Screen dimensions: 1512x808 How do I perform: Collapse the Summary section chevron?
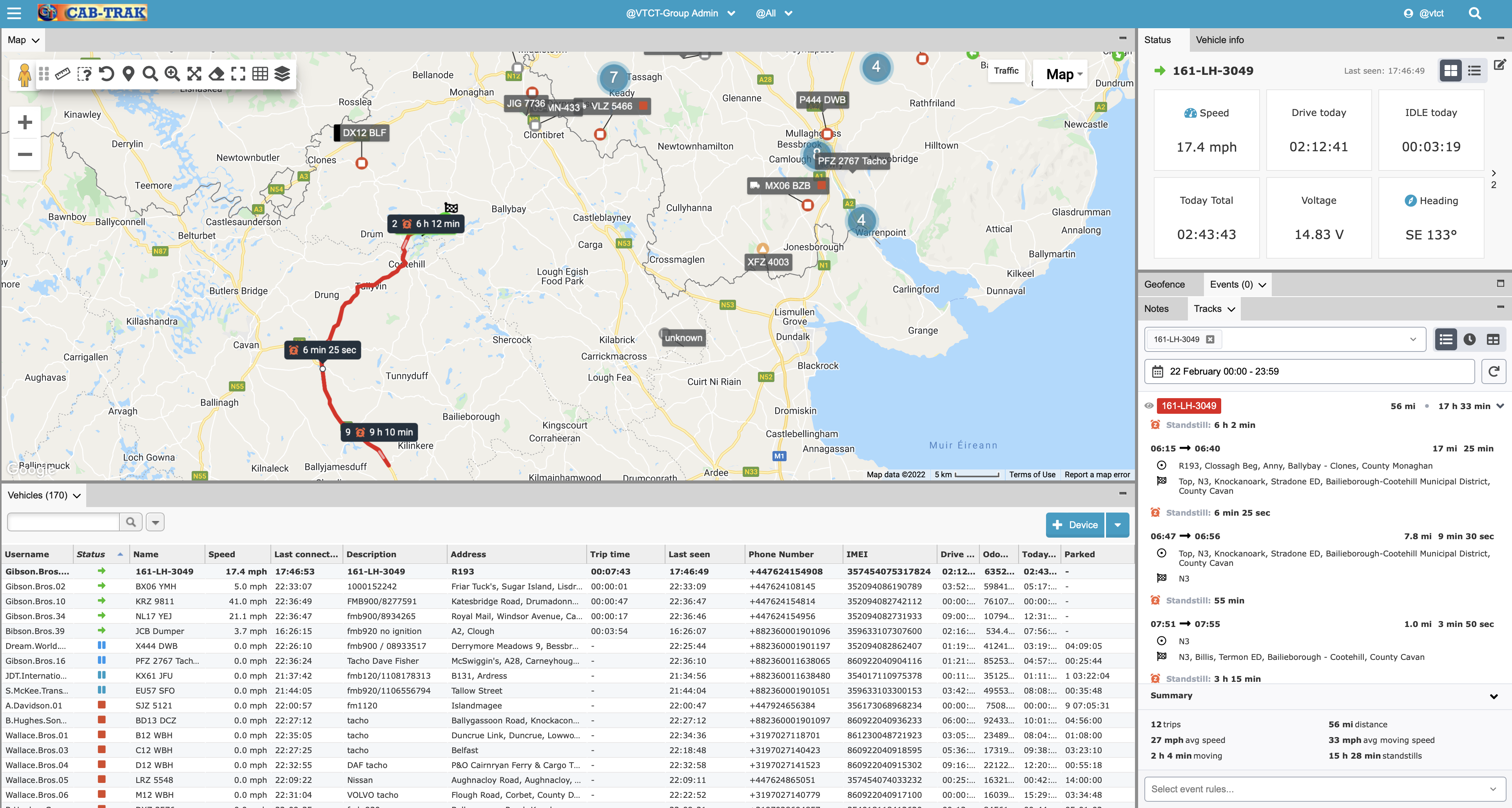[x=1493, y=696]
